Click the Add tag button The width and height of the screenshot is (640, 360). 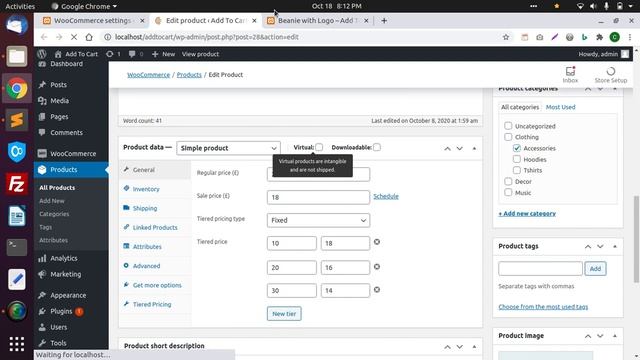click(595, 268)
